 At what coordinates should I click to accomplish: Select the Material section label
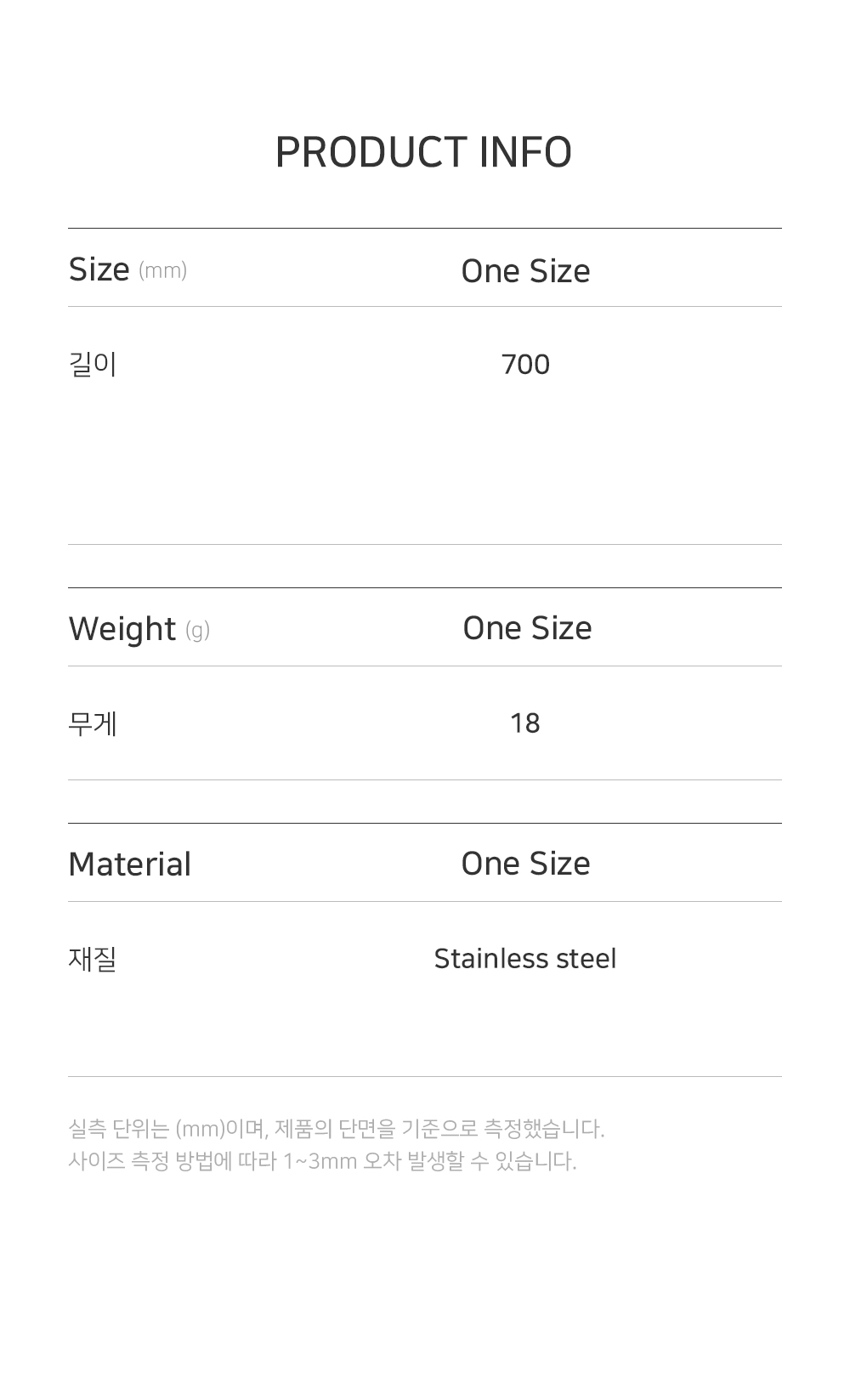[x=129, y=864]
